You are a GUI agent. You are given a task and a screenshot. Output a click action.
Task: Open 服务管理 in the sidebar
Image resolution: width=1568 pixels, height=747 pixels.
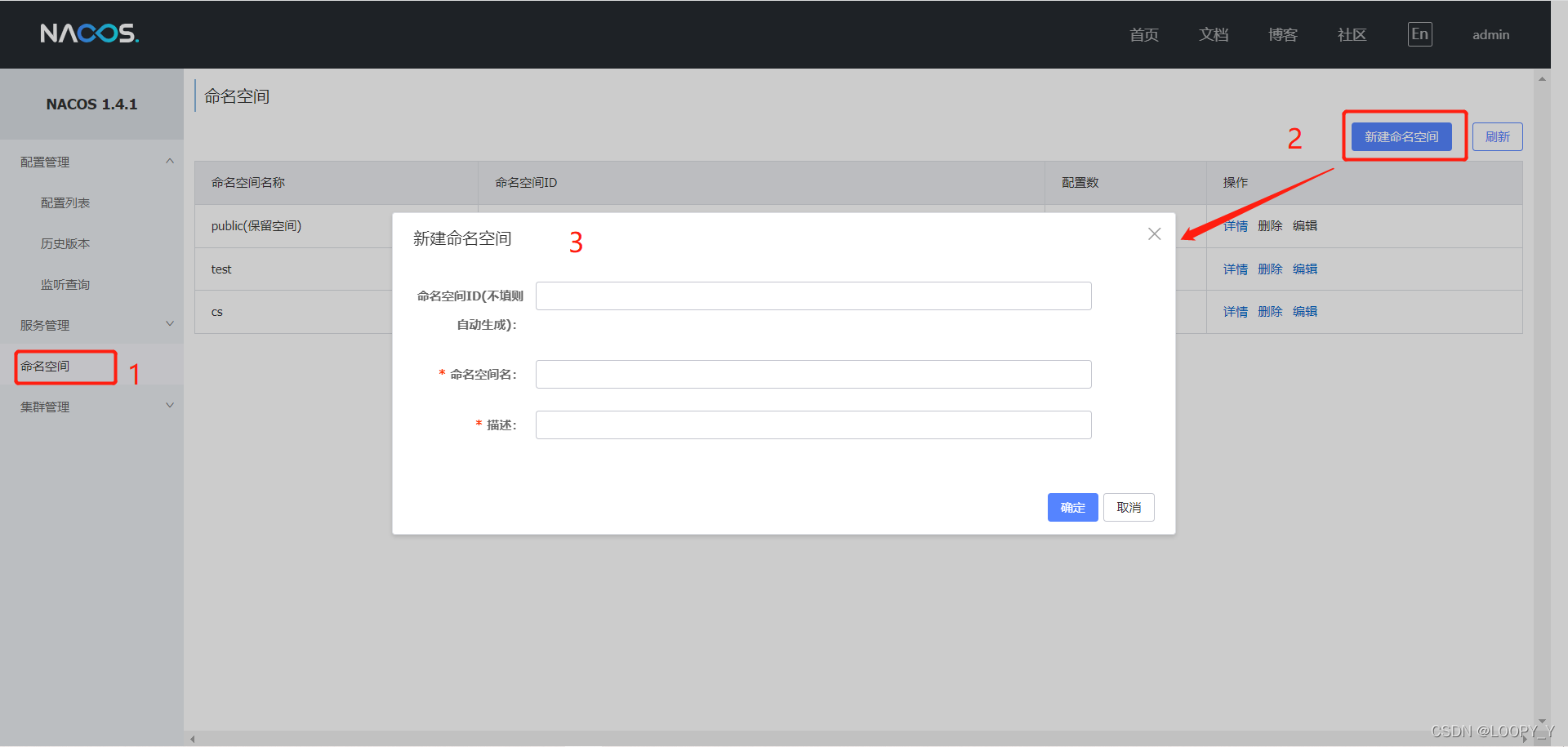[45, 325]
